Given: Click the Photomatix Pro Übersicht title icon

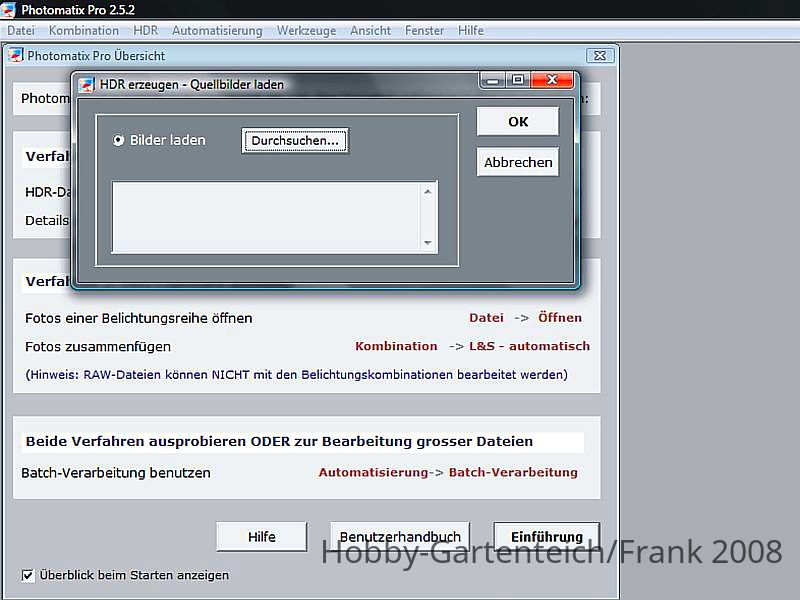Looking at the screenshot, I should pos(15,55).
